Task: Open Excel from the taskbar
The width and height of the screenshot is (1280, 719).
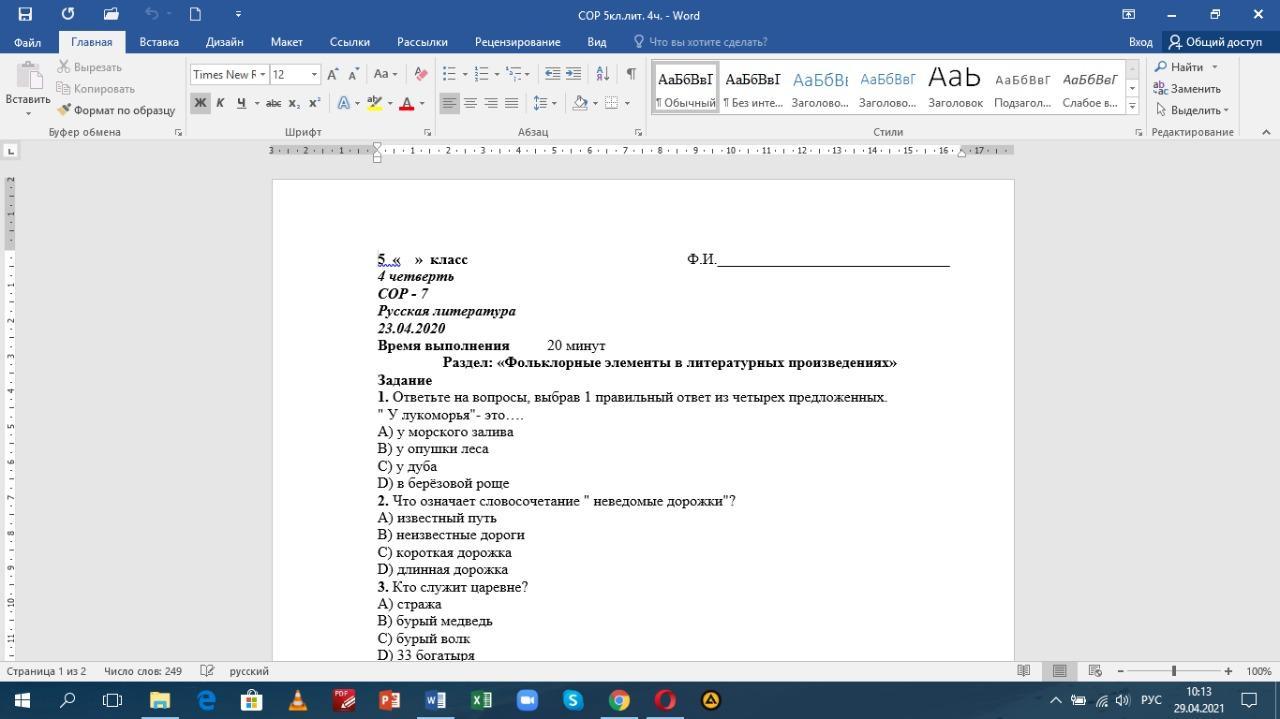Action: pos(481,700)
